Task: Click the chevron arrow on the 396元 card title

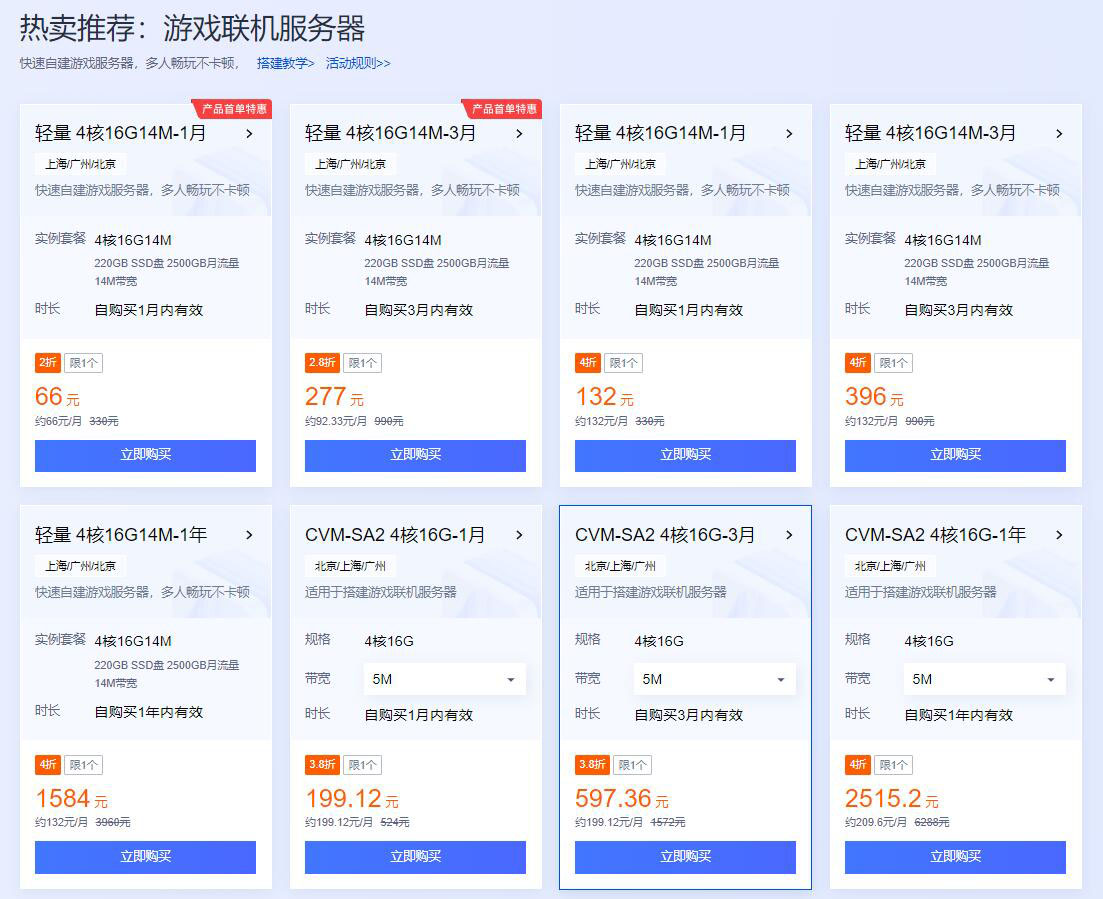Action: coord(1059,134)
